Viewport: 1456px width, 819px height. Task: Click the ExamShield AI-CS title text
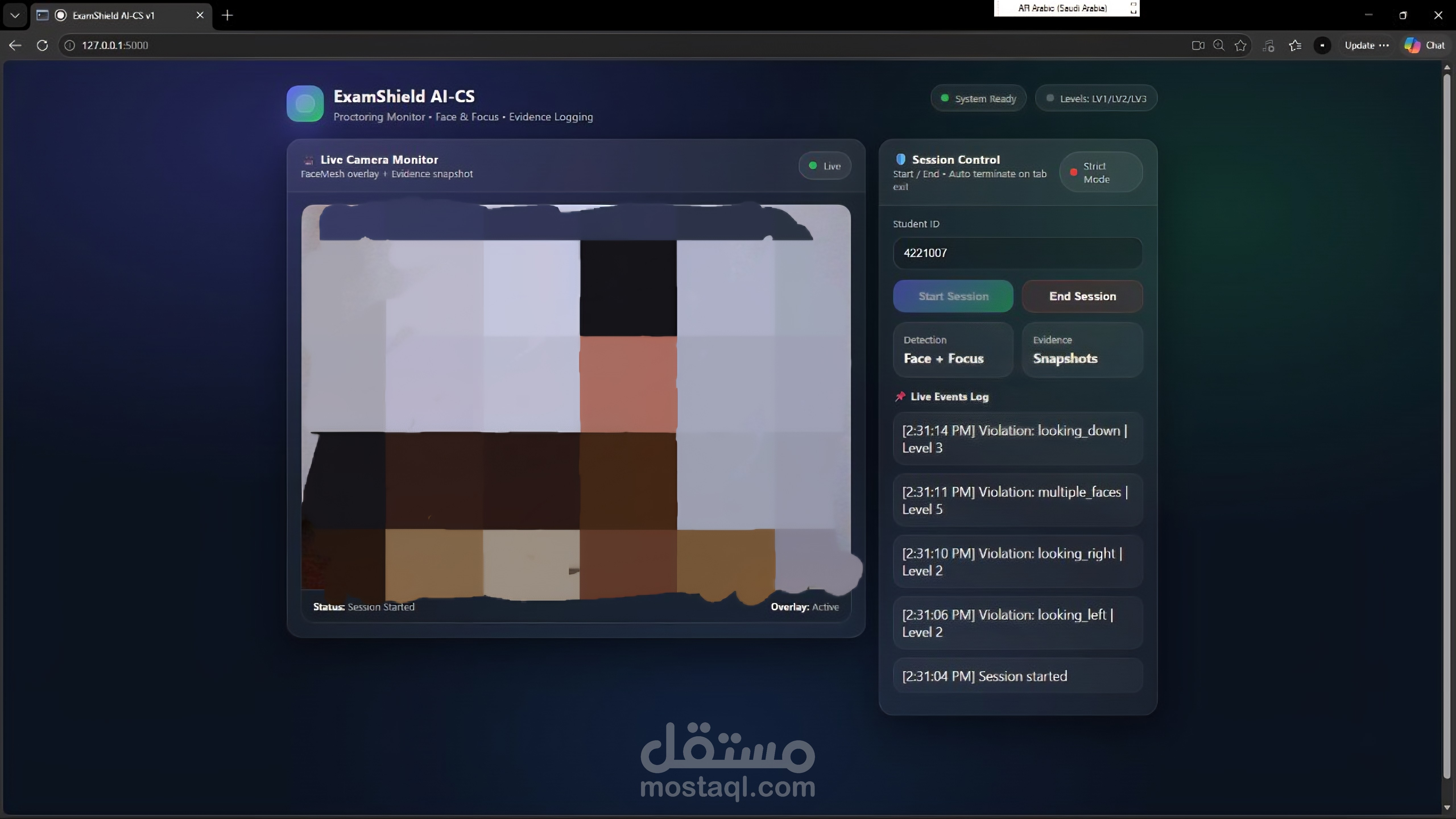click(404, 96)
